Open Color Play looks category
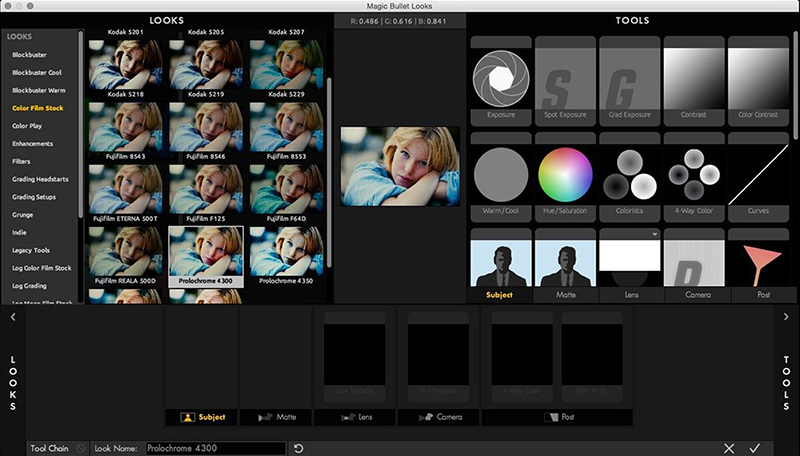This screenshot has width=800, height=456. 27,126
